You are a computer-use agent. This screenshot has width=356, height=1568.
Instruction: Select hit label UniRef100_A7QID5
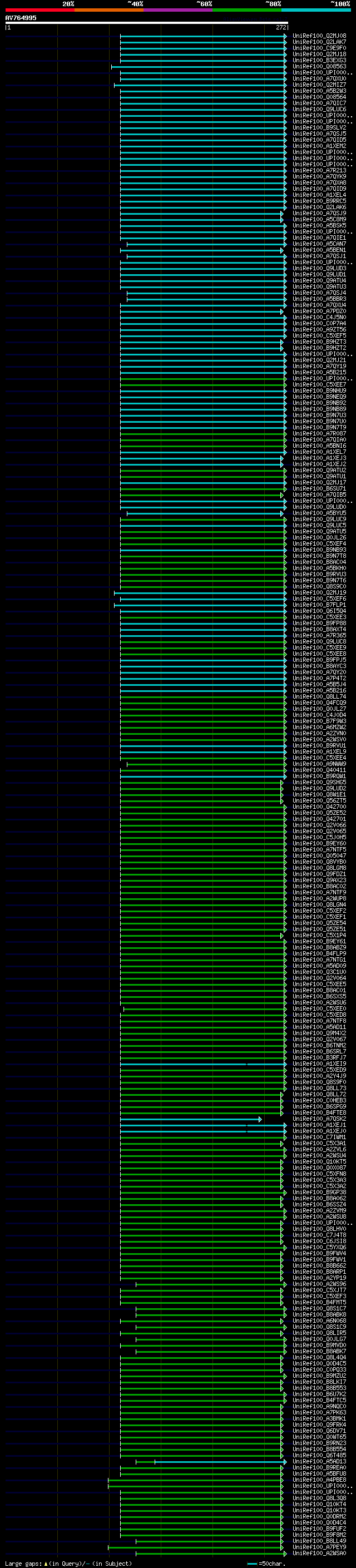(319, 140)
